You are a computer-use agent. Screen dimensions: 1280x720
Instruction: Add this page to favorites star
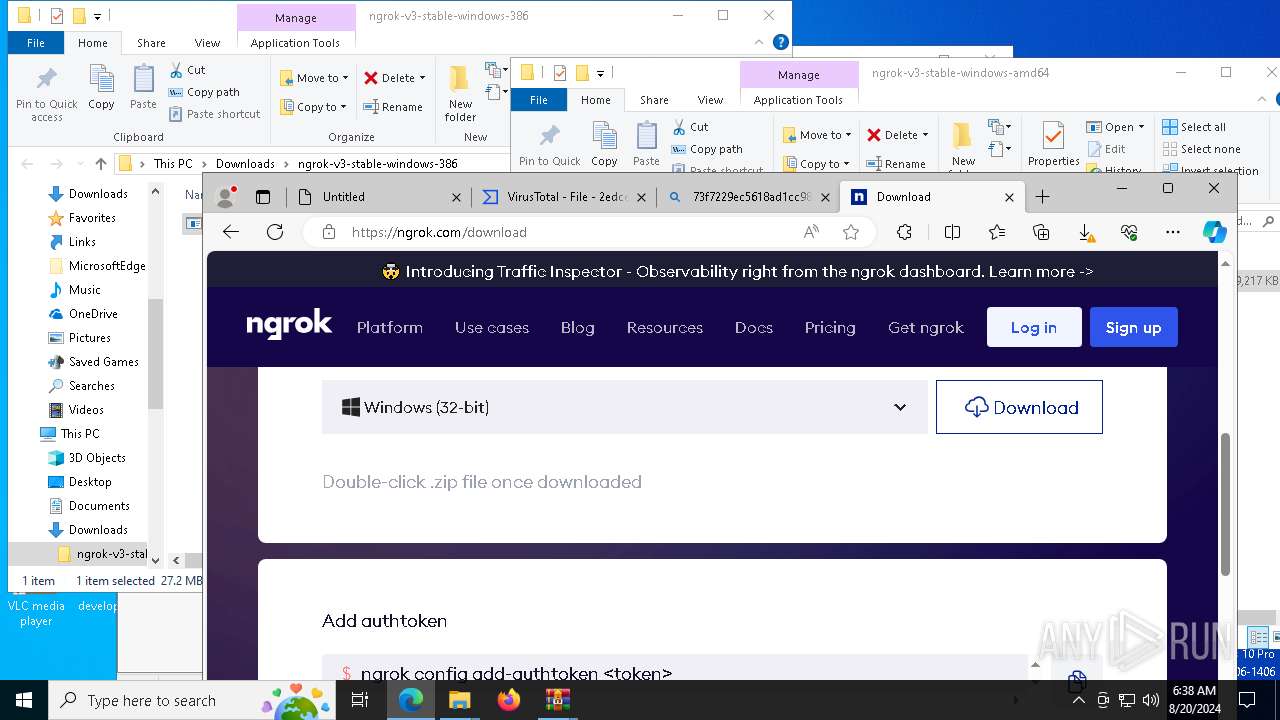click(x=851, y=232)
